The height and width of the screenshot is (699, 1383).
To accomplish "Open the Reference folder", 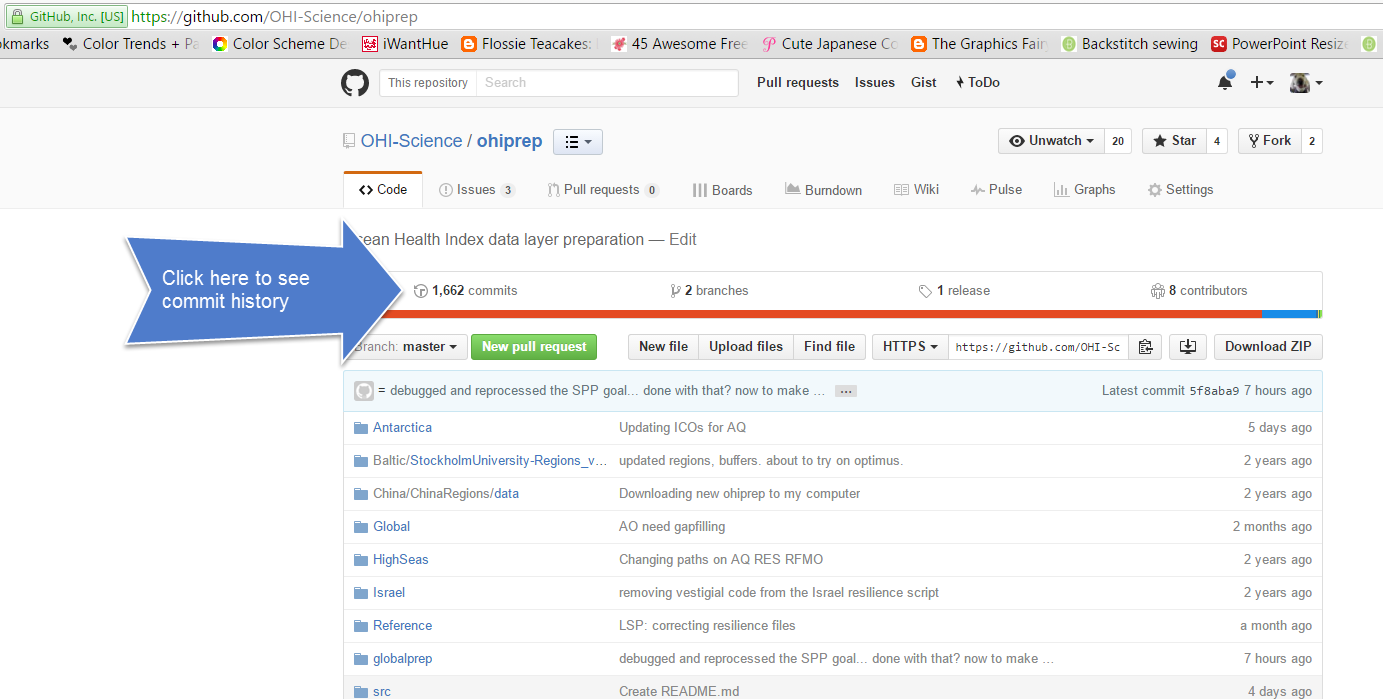I will (x=402, y=626).
